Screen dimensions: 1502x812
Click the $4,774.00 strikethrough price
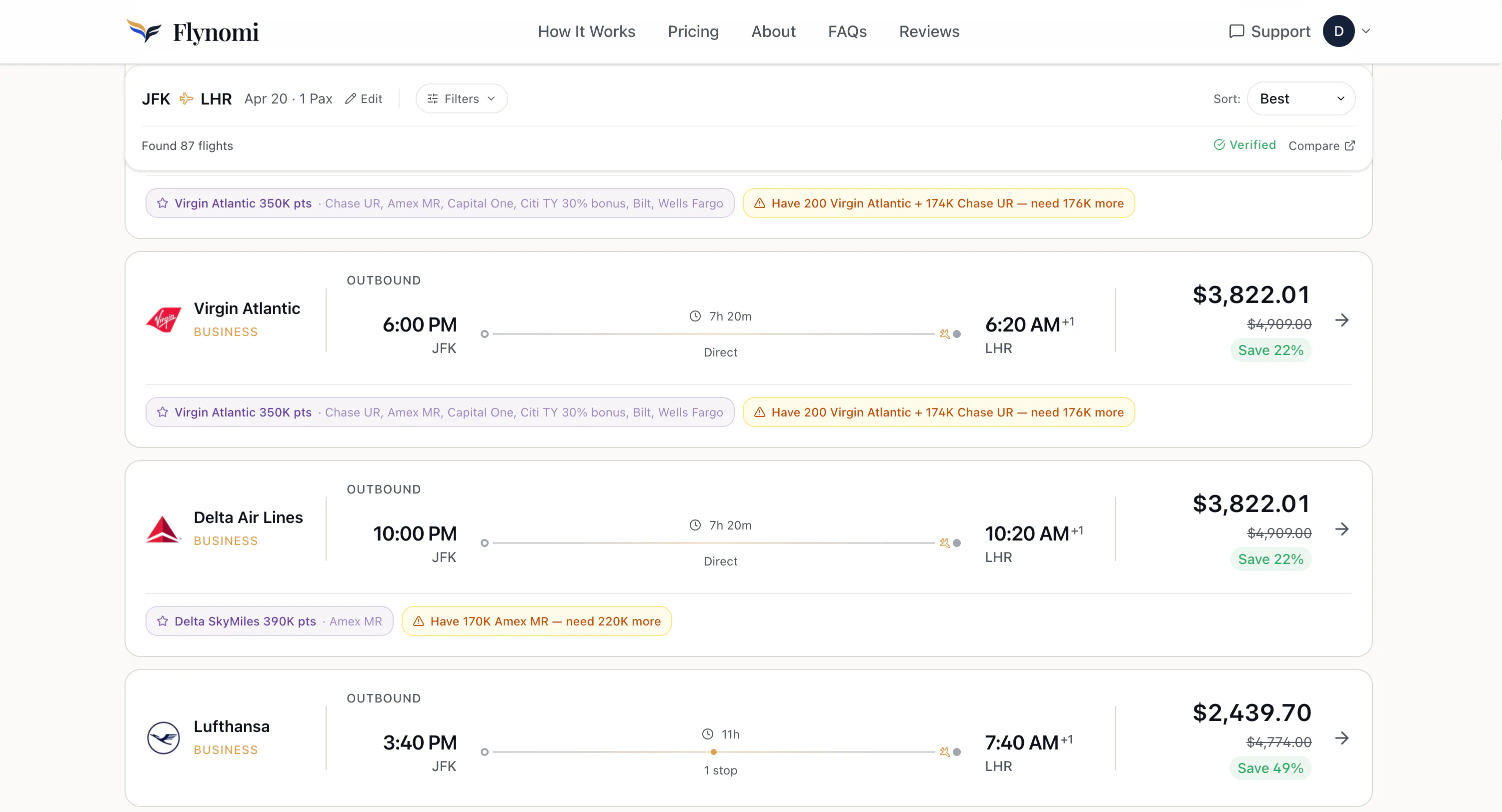tap(1279, 742)
